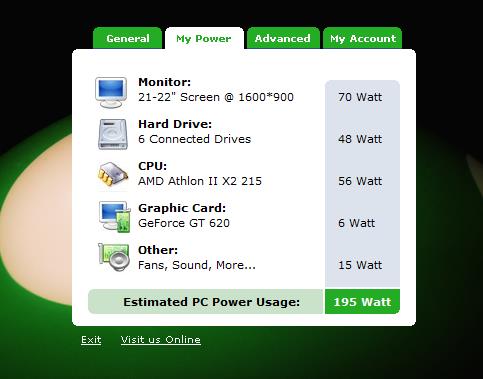483x379 pixels.
Task: Open the Advanced tab
Action: 283,38
